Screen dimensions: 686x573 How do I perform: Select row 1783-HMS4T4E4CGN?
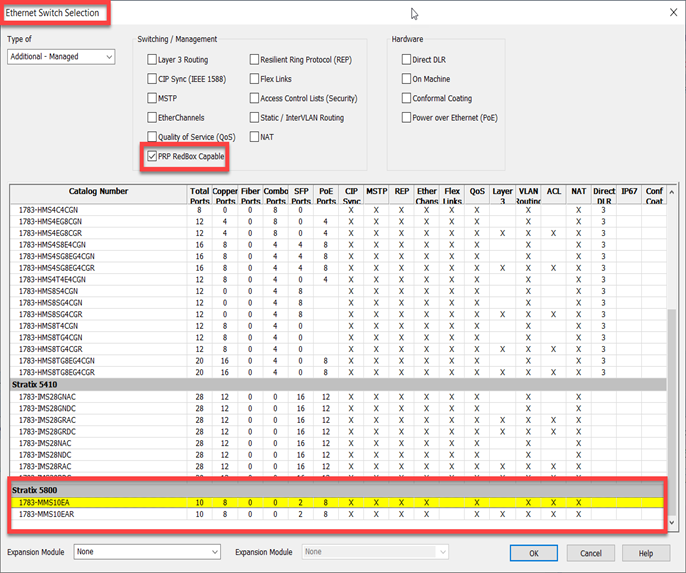point(337,280)
